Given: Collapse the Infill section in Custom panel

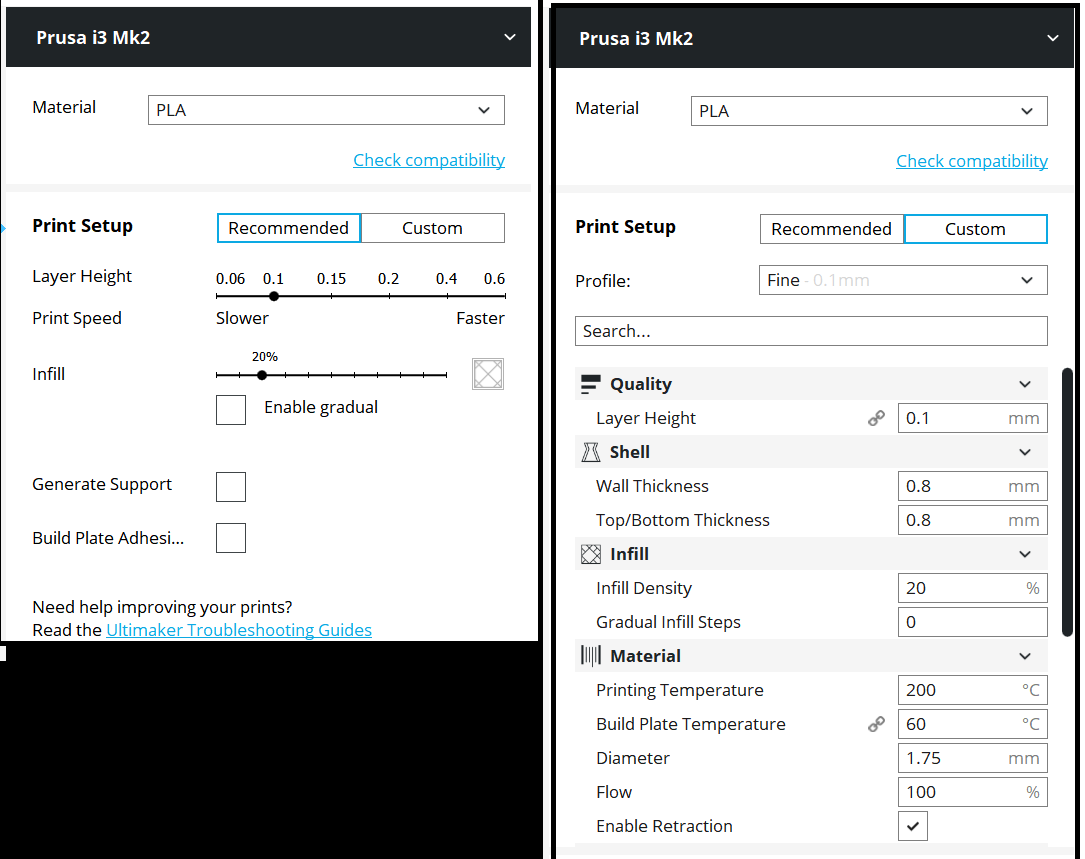Looking at the screenshot, I should point(1025,554).
